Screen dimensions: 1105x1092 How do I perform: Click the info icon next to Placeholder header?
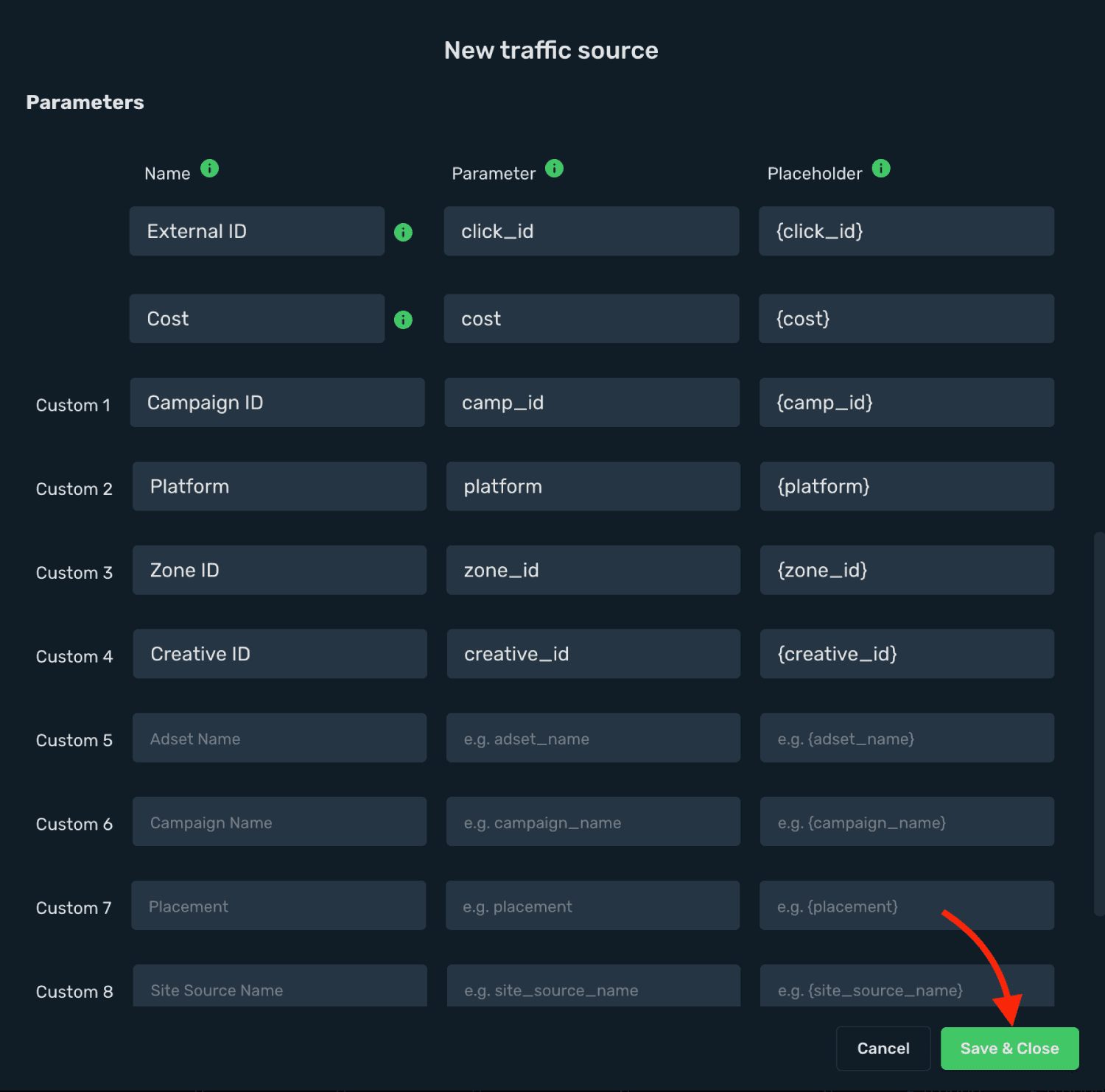tap(881, 169)
